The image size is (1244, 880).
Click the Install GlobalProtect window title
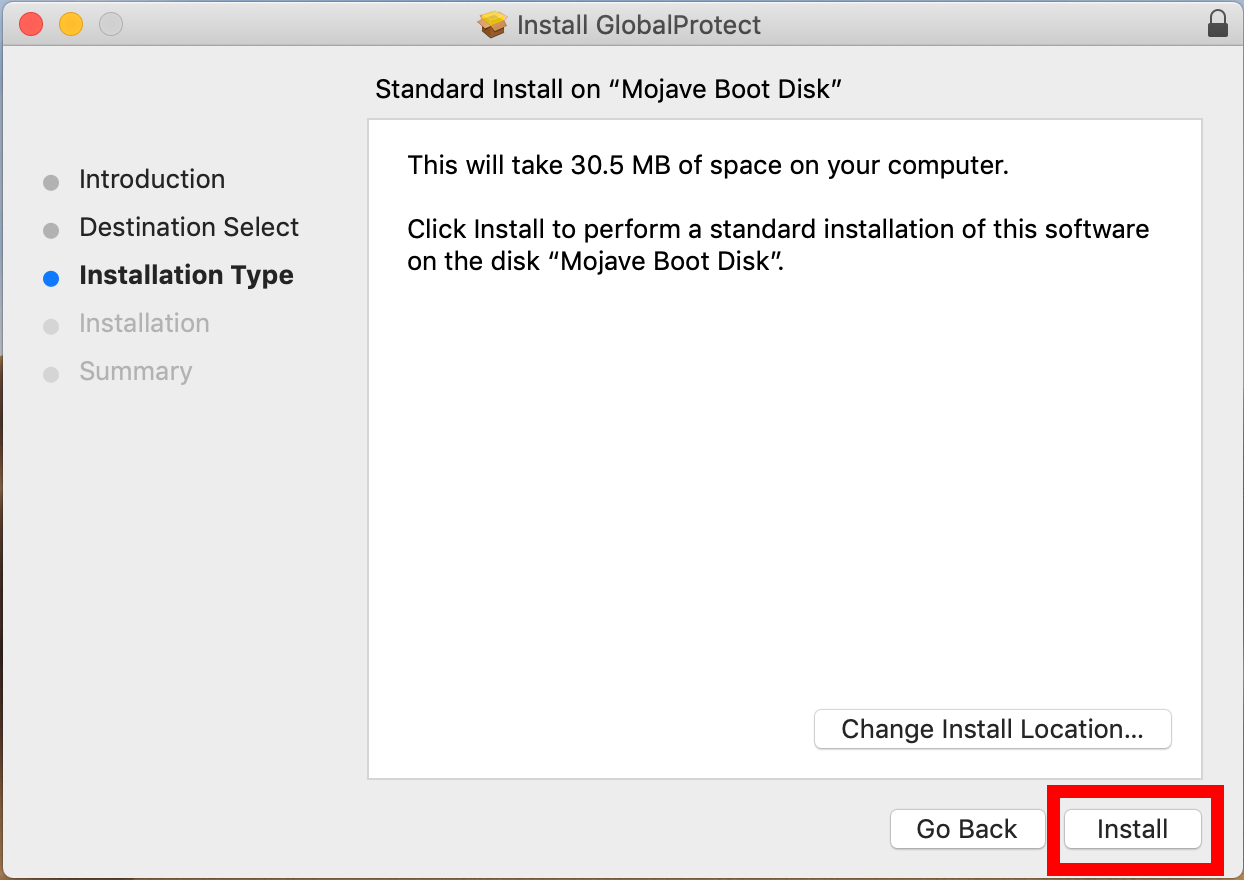(639, 24)
